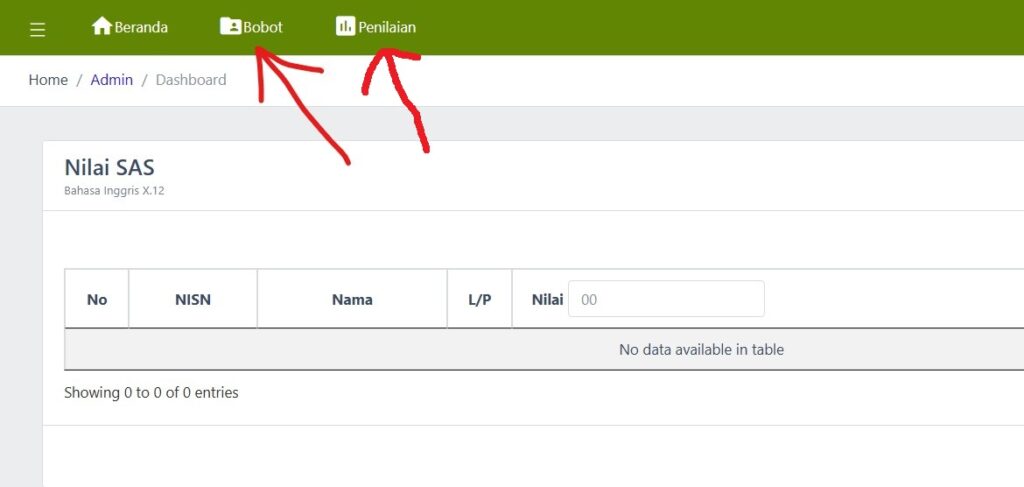The height and width of the screenshot is (487, 1024).
Task: Click the "Showing 0 to 0" entries text
Action: 151,393
